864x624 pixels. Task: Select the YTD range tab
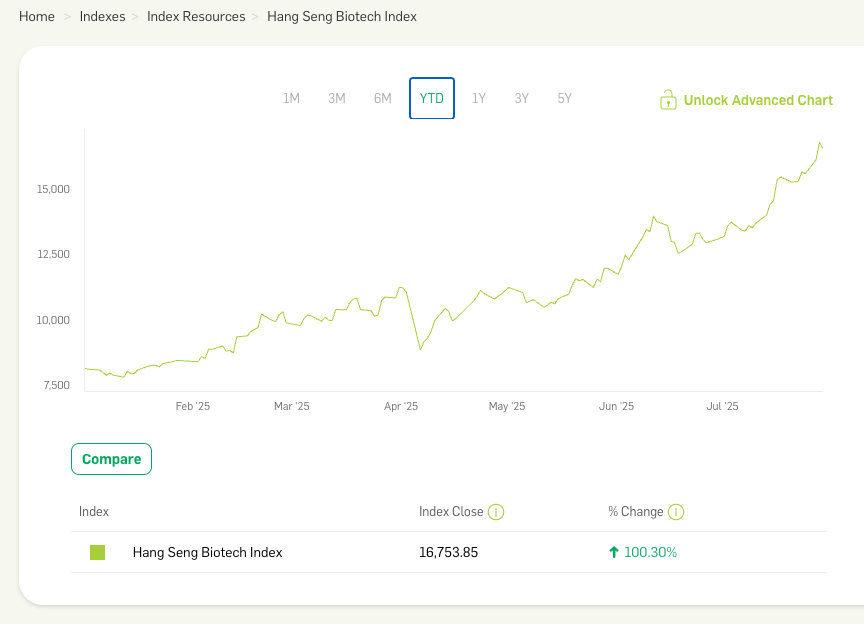point(432,98)
